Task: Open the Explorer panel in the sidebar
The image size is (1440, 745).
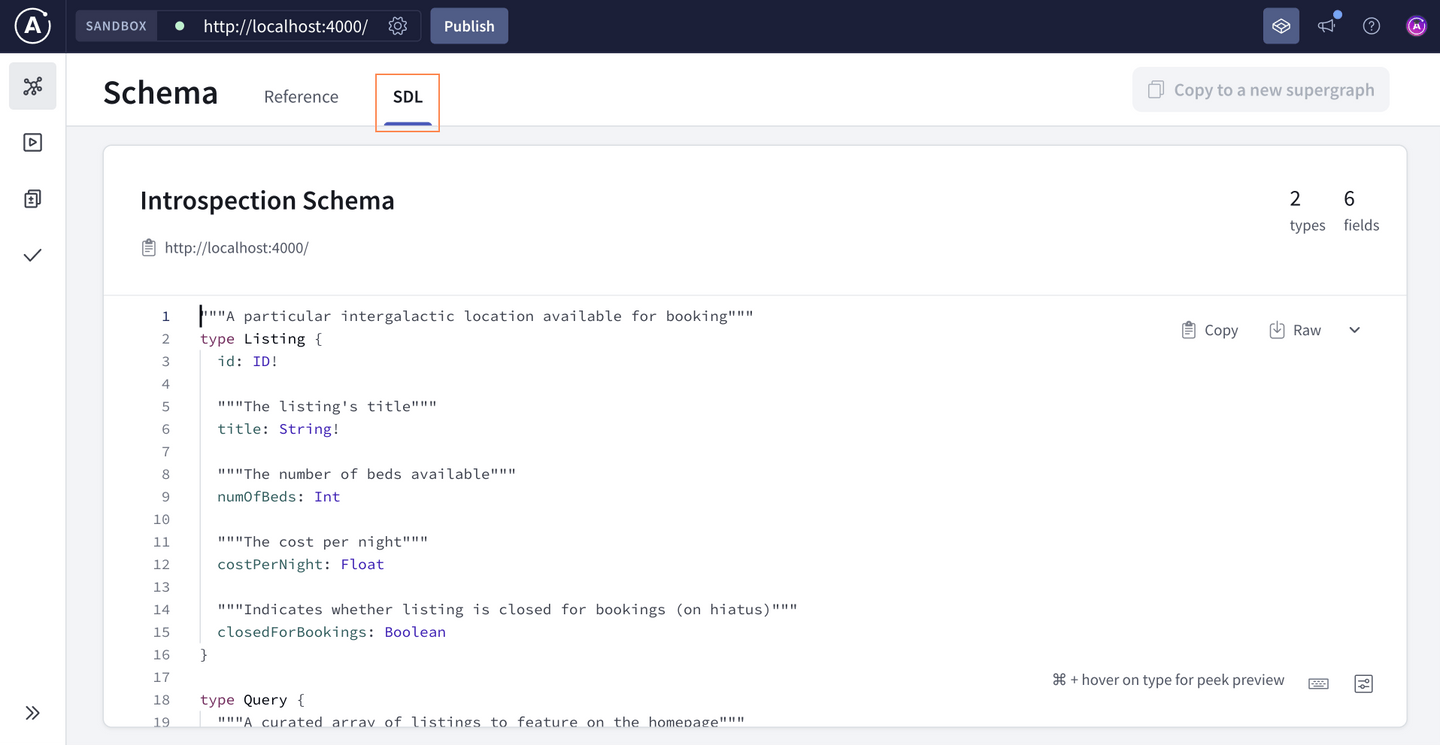Action: pyautogui.click(x=31, y=141)
